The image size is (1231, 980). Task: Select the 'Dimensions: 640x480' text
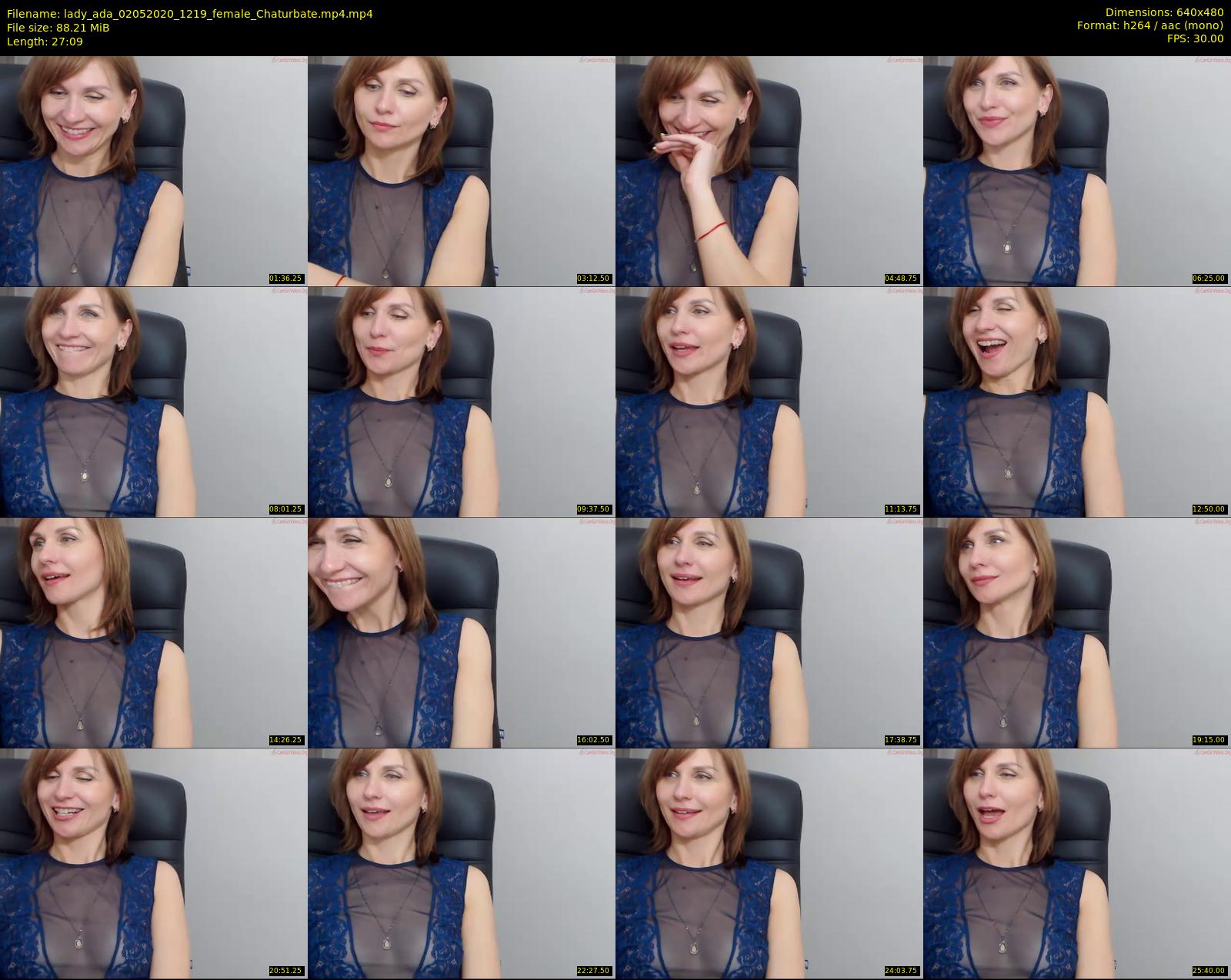[1164, 13]
